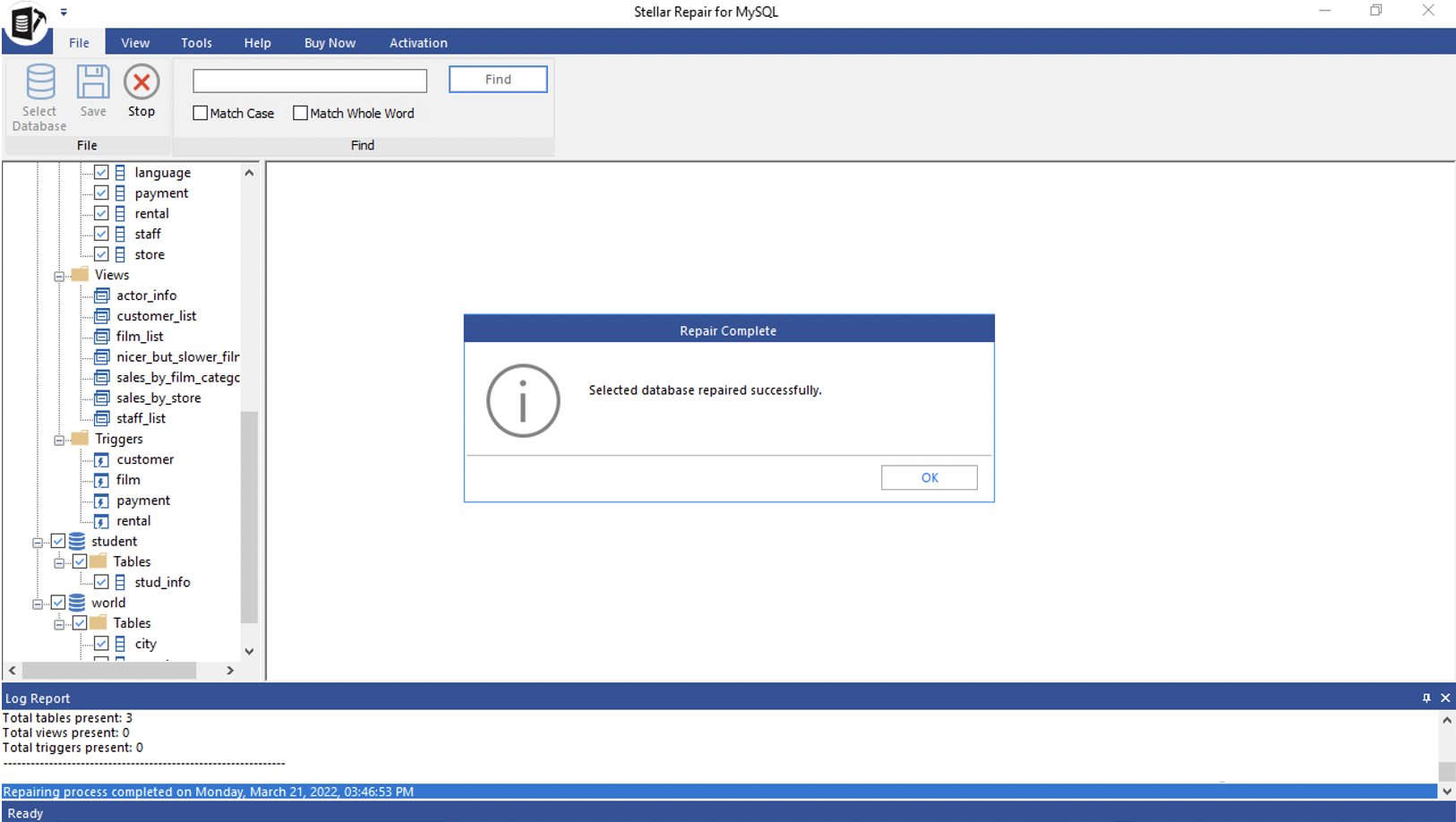Click the staff_list view icon
The width and height of the screenshot is (1456, 822).
[100, 418]
